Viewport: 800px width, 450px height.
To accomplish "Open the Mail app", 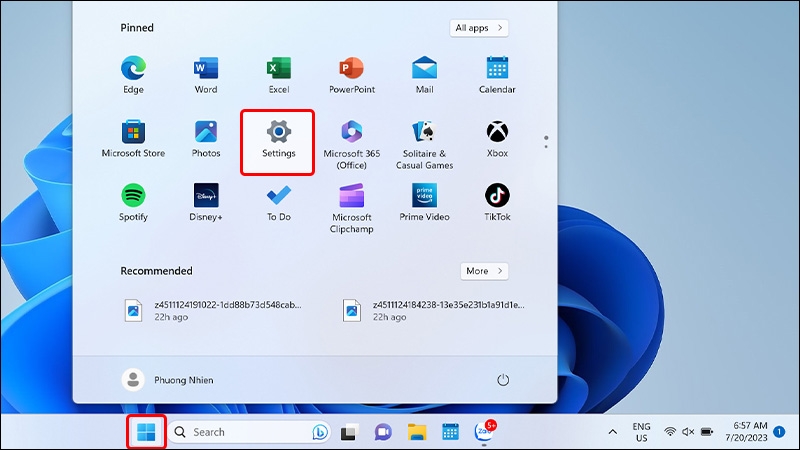I will click(x=424, y=75).
